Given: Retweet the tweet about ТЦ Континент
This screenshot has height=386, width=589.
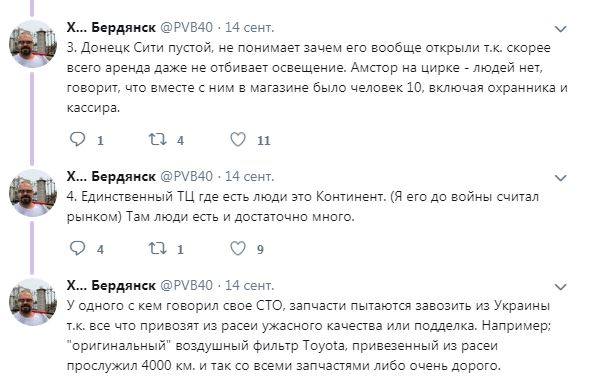Looking at the screenshot, I should tap(157, 248).
